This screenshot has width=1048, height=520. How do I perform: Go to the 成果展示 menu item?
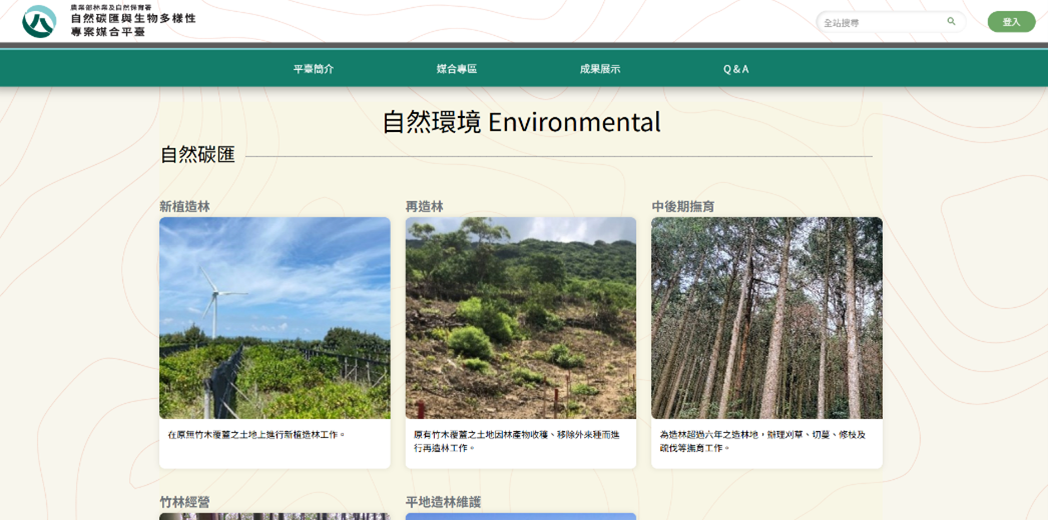(x=600, y=69)
